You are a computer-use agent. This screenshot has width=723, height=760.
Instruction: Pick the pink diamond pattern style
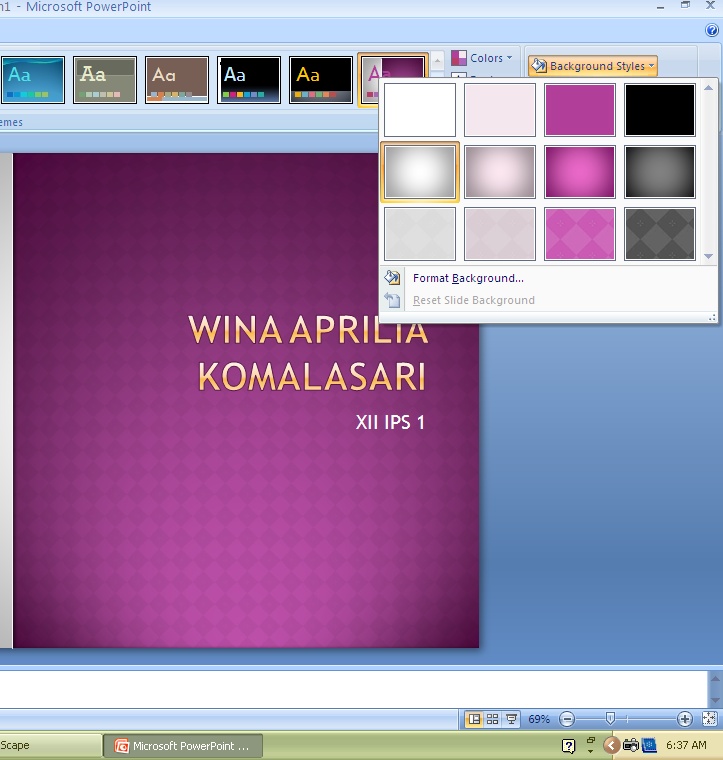tap(580, 234)
